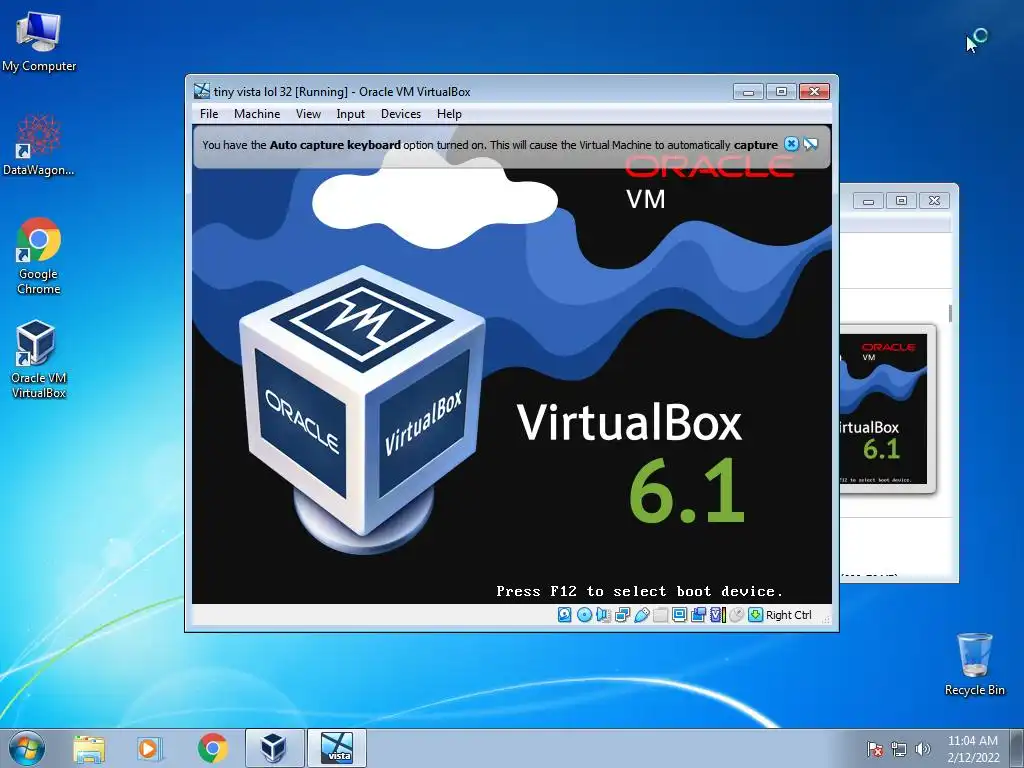Click the green arrow keyboard capture indicator
The height and width of the screenshot is (768, 1024).
click(x=755, y=615)
